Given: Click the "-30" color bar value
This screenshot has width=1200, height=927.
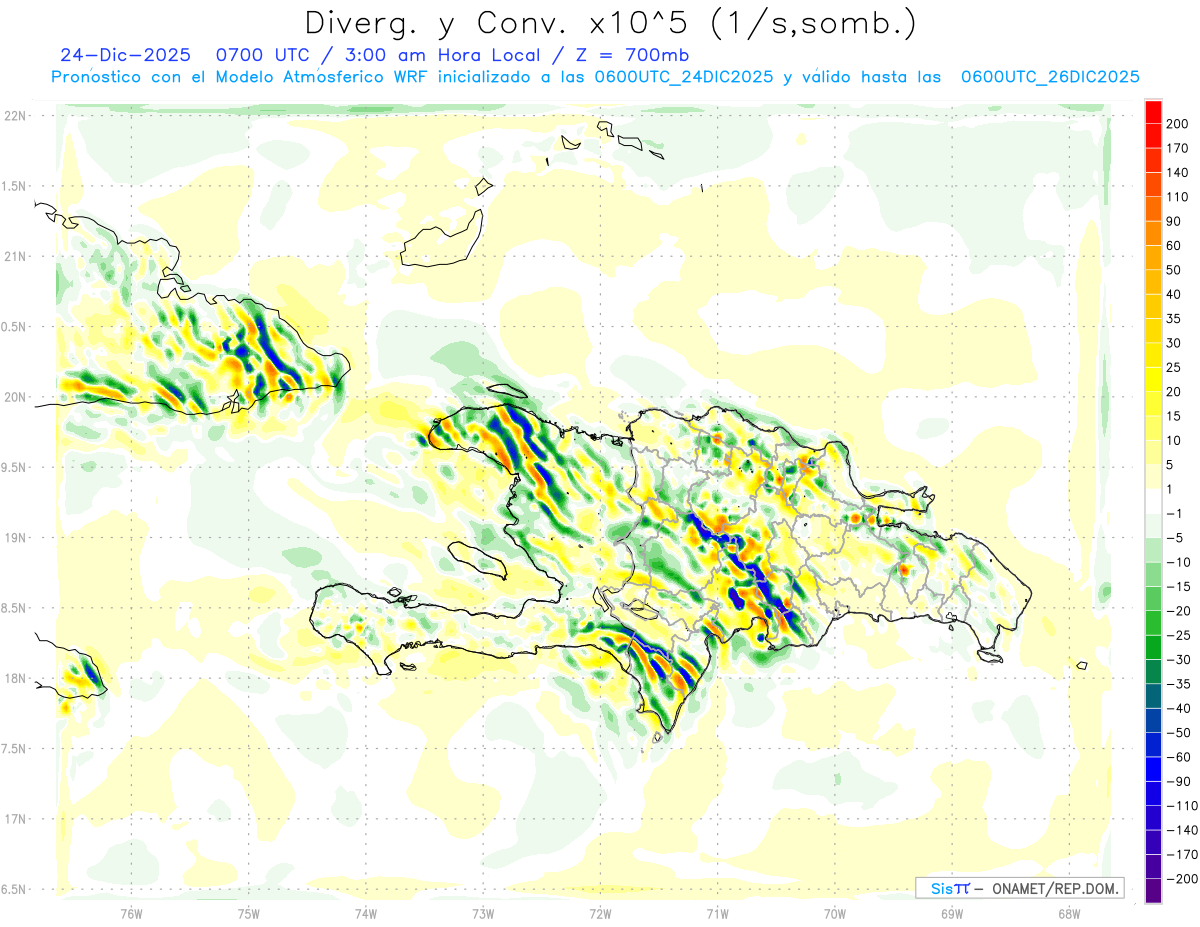Looking at the screenshot, I should tap(1180, 660).
